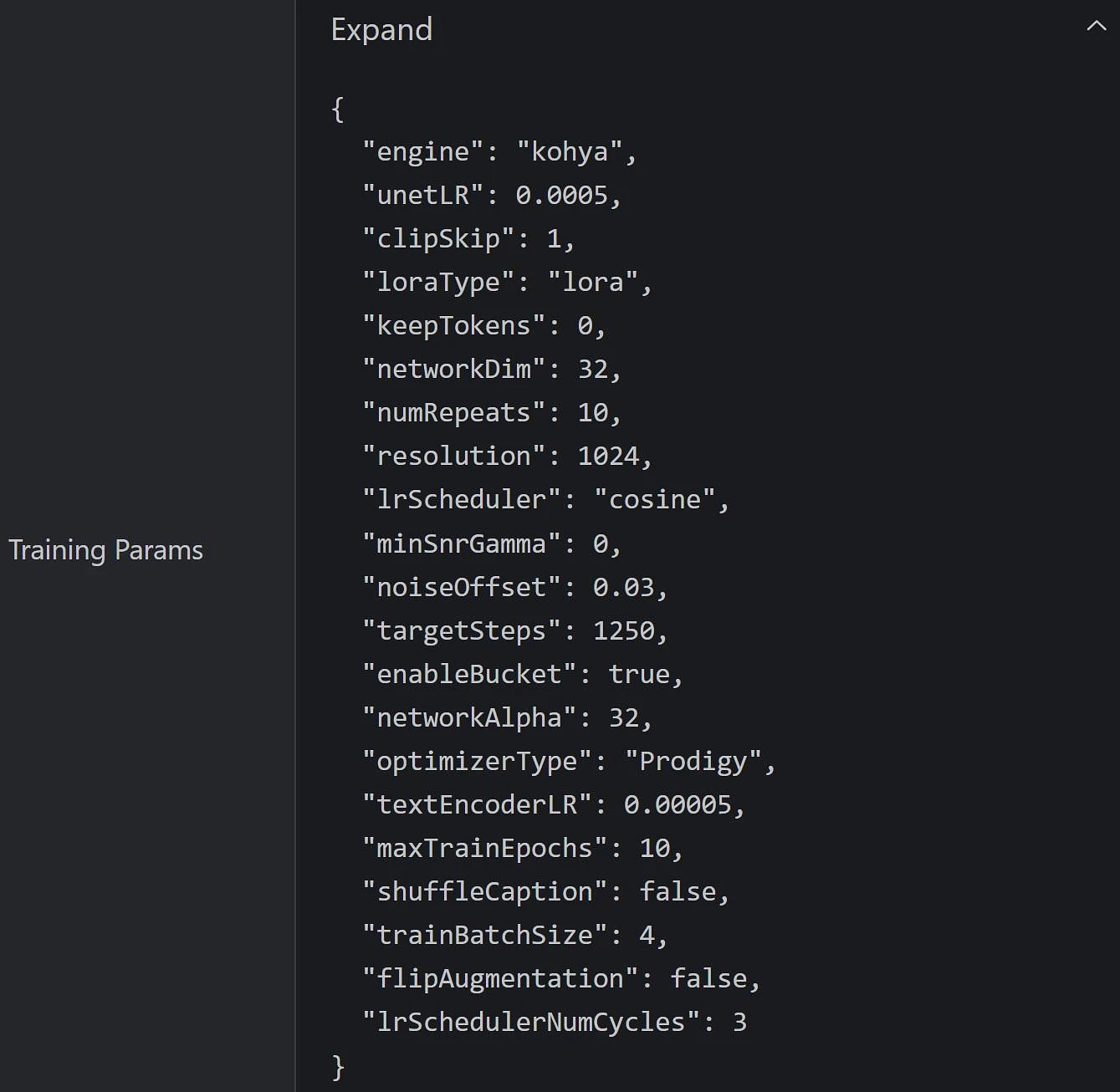Click the Training Params label
The image size is (1120, 1092).
click(x=105, y=550)
